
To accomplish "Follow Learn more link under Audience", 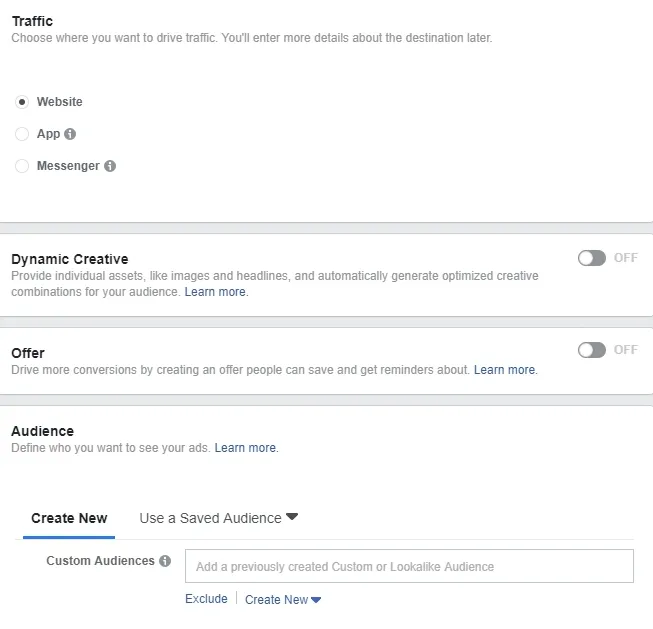I will click(245, 448).
